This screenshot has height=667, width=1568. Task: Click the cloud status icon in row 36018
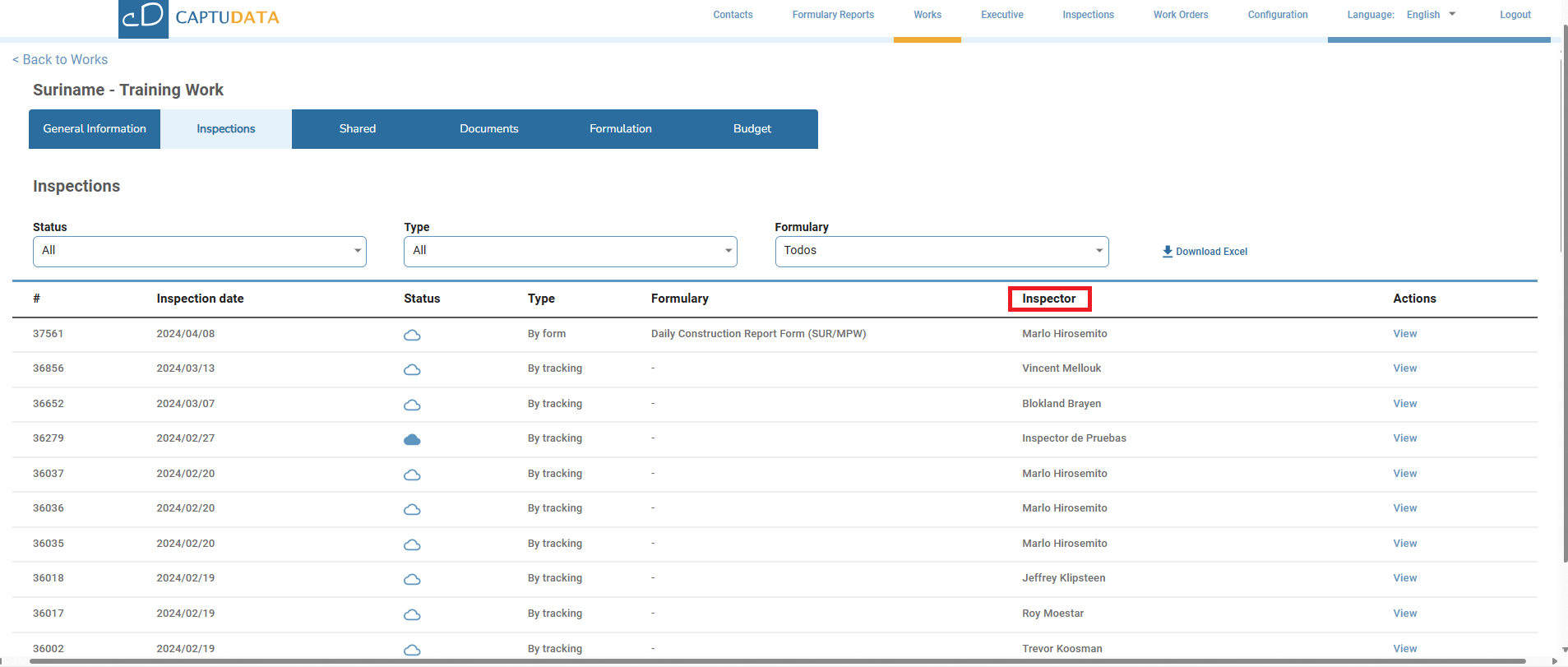click(412, 579)
